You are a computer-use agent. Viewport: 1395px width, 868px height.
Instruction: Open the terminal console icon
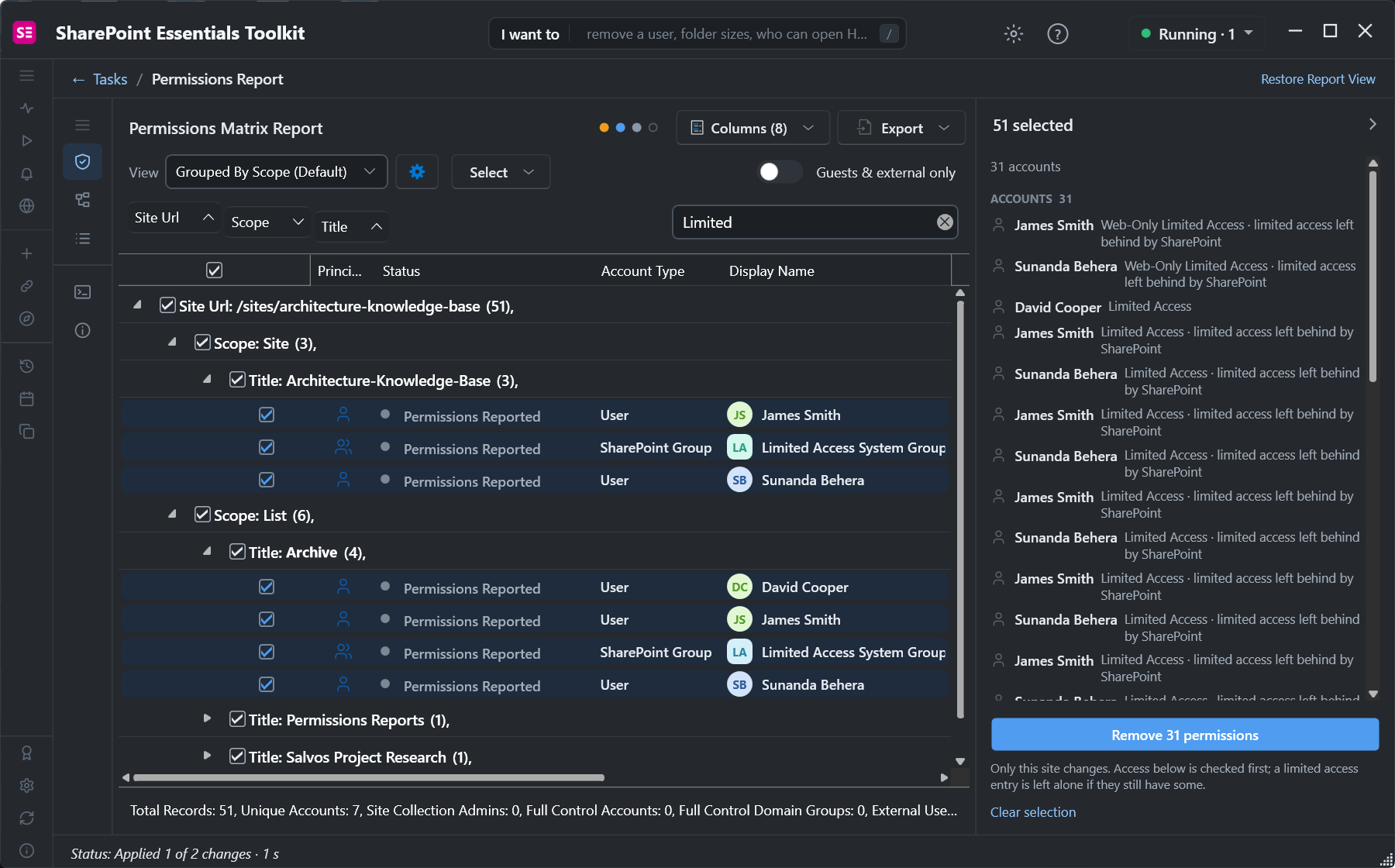(83, 292)
